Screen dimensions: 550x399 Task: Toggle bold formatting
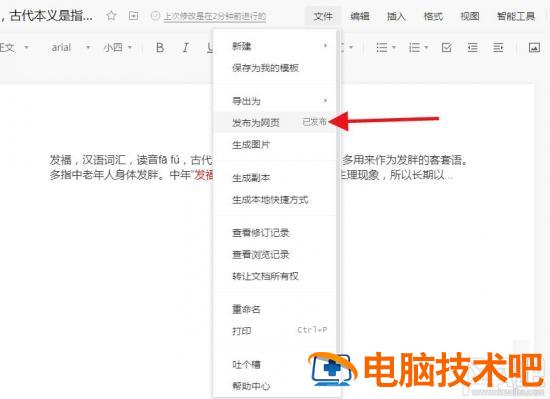click(160, 47)
